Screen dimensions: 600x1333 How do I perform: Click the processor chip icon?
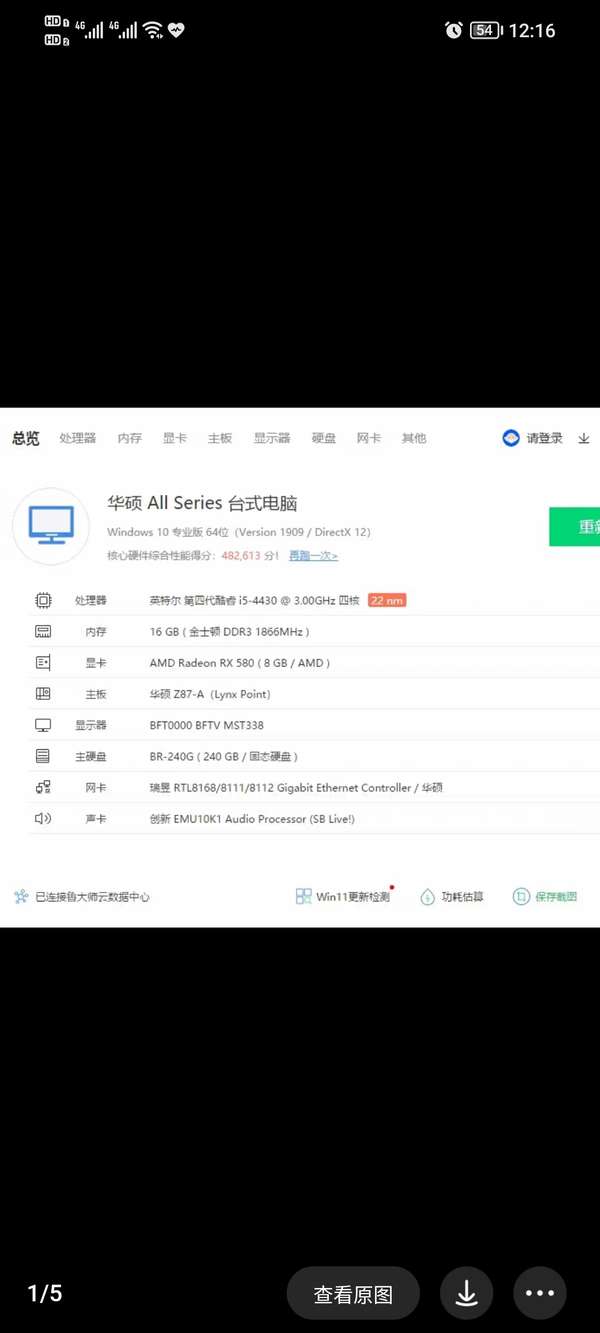pyautogui.click(x=43, y=600)
